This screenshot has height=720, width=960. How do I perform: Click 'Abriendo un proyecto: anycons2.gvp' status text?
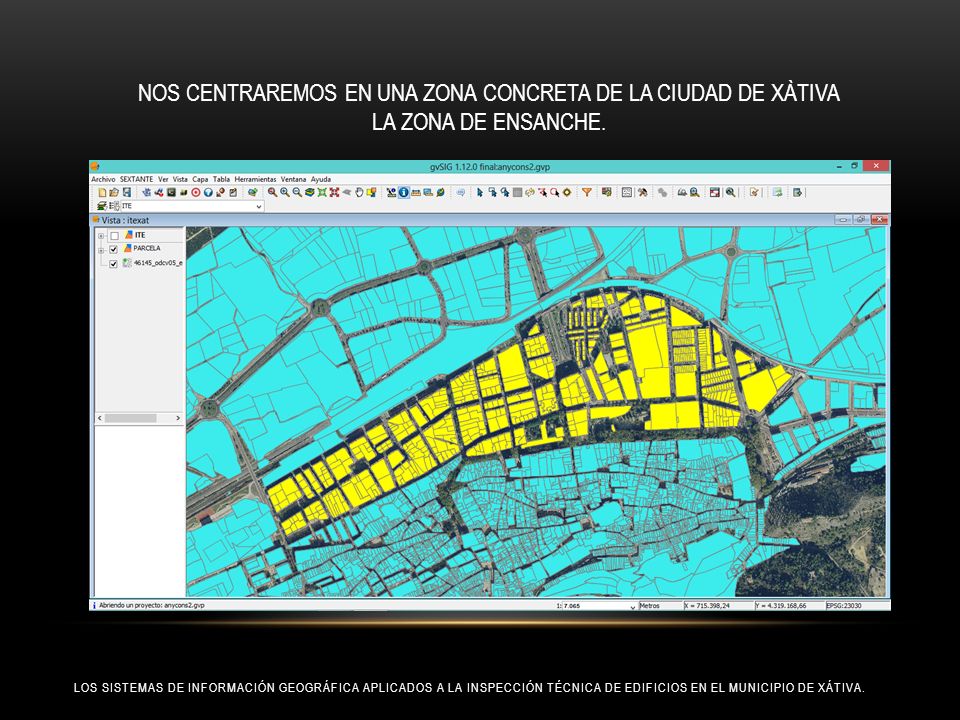(152, 606)
